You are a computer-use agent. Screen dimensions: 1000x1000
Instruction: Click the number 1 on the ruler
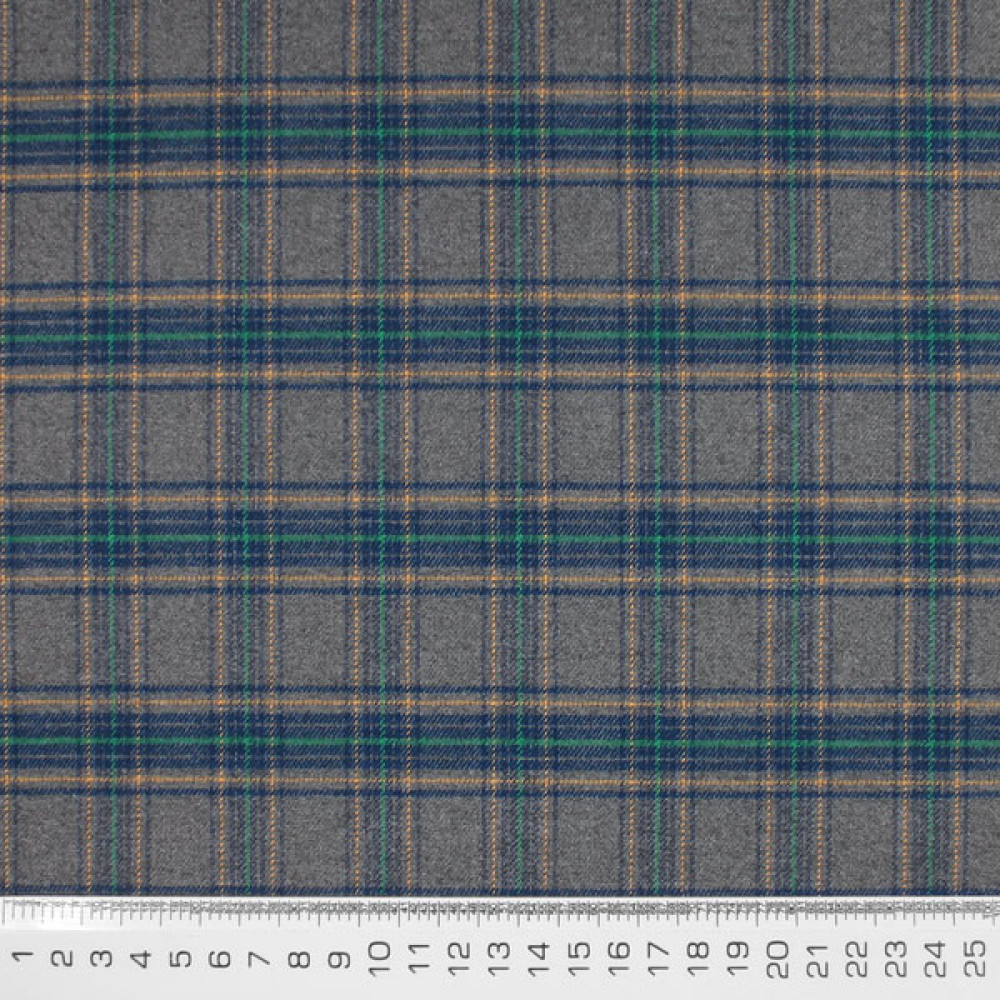tap(22, 958)
